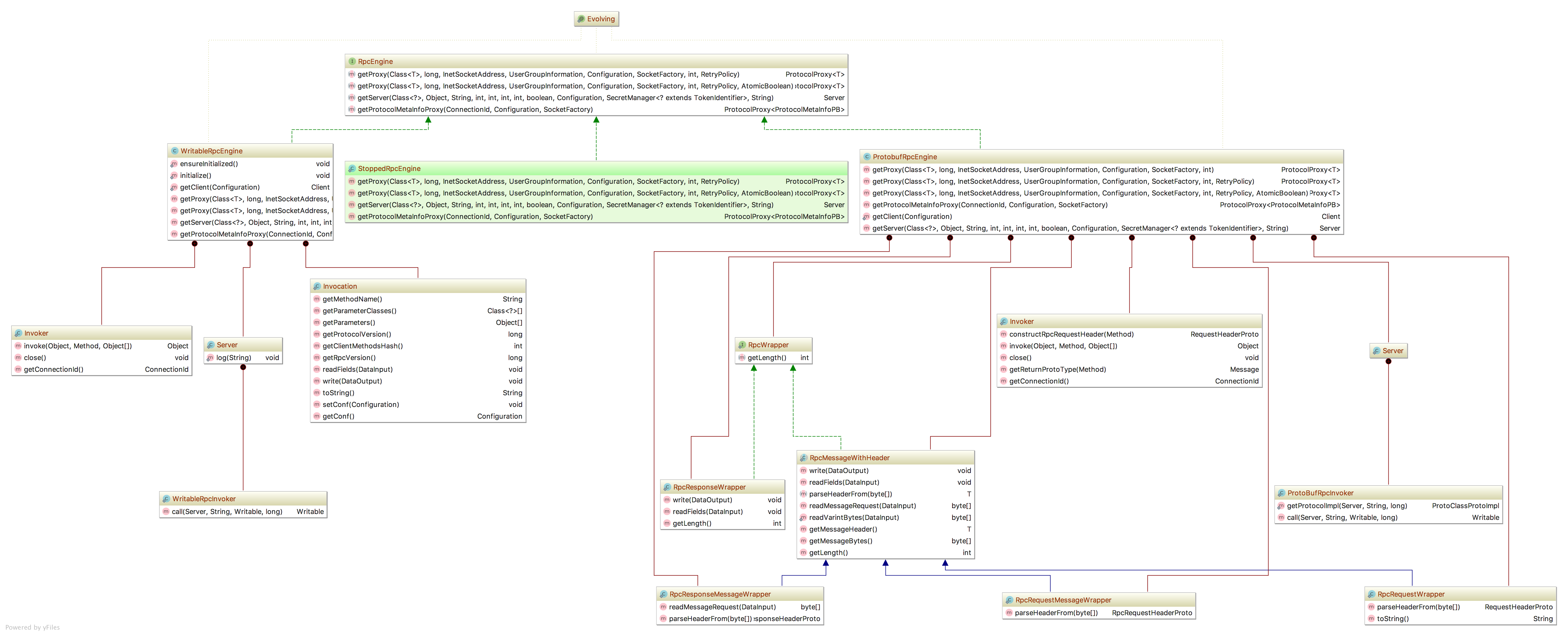This screenshot has height=636, width=1568.
Task: Select the StoppedRpcEngine class icon
Action: (x=352, y=169)
